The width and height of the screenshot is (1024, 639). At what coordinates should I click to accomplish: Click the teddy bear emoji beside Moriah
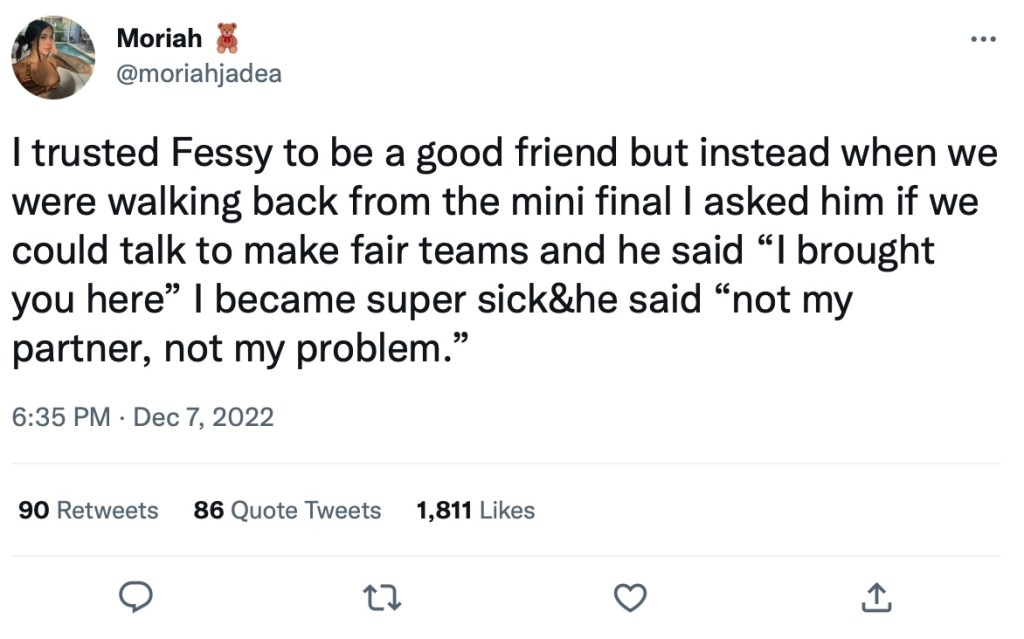227,38
